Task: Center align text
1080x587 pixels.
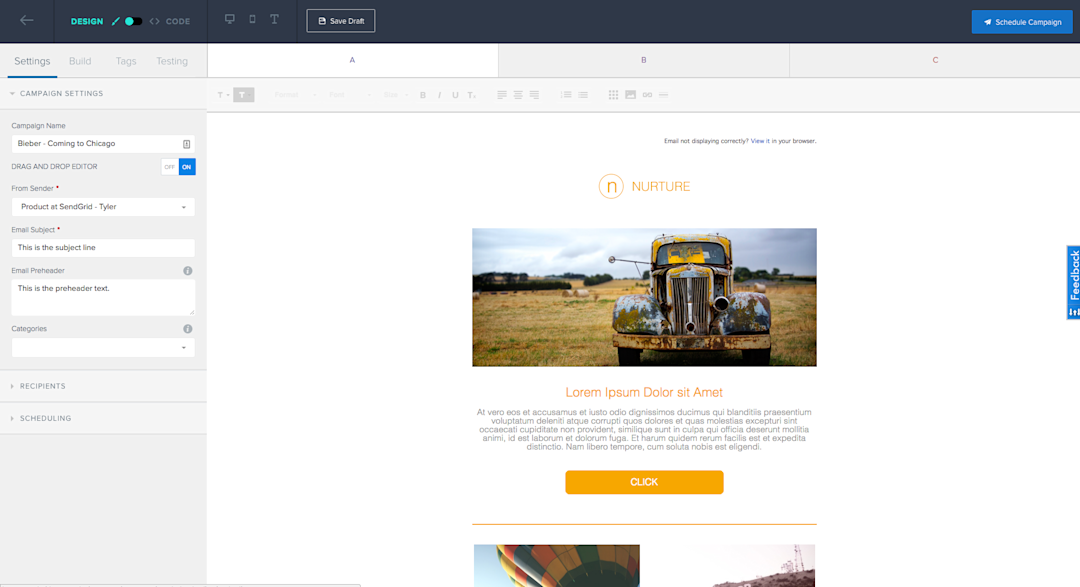Action: tap(518, 95)
